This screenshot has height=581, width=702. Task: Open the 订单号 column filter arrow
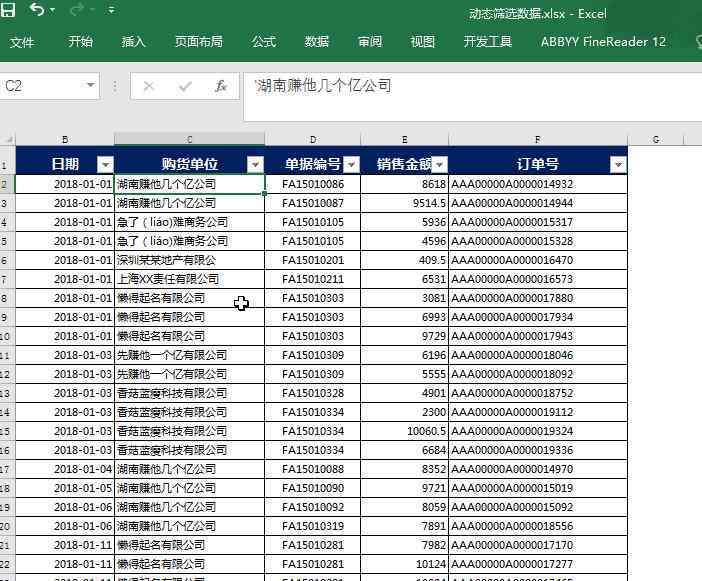pyautogui.click(x=617, y=165)
